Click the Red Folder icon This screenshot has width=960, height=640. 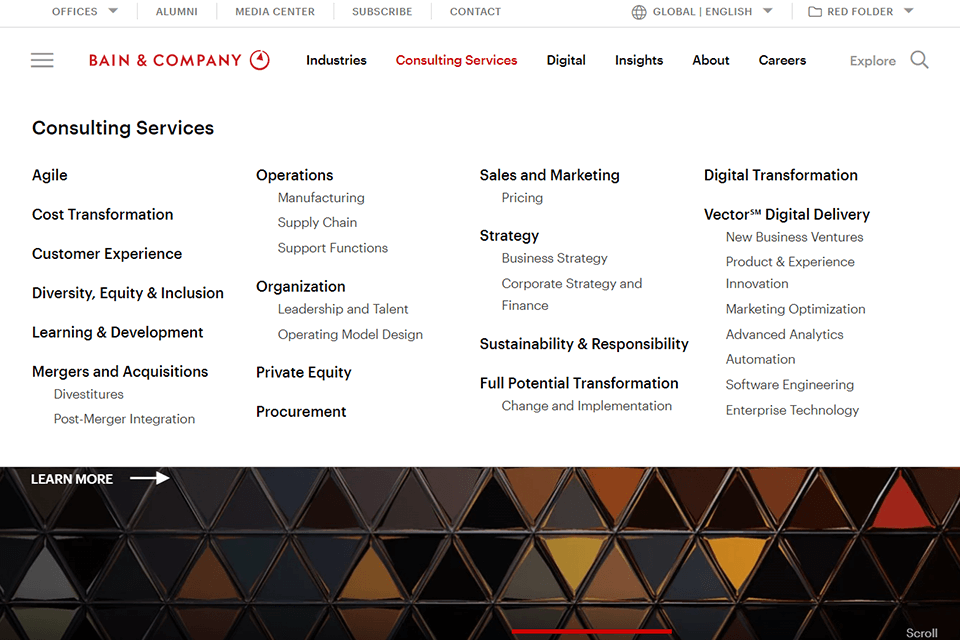815,12
